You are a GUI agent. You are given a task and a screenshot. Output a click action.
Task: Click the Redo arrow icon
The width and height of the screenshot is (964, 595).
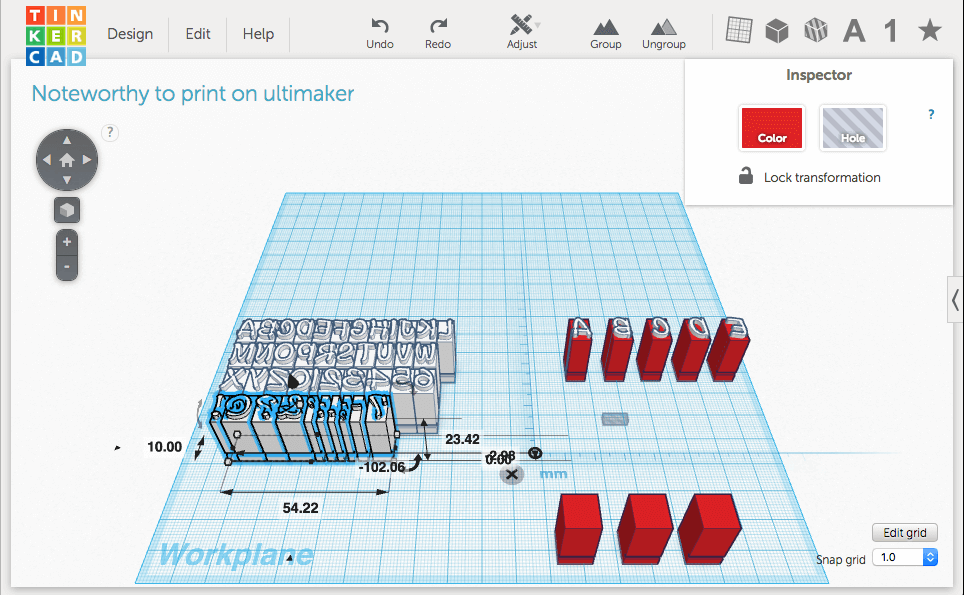[x=437, y=26]
